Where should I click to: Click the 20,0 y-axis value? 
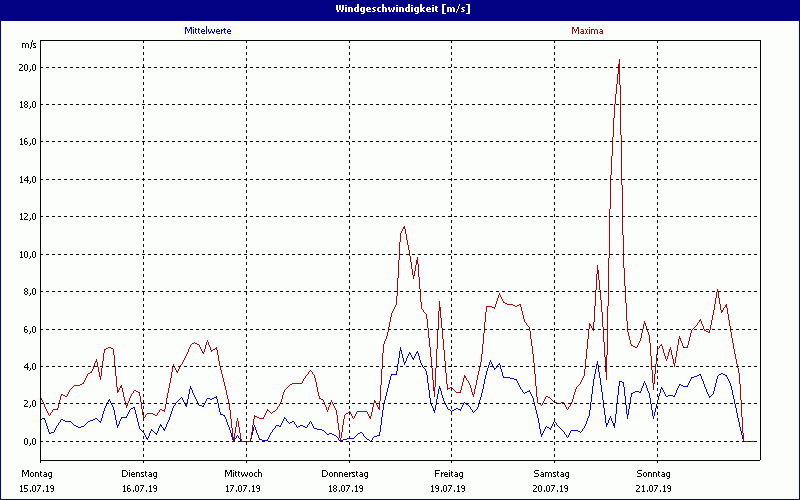[27, 67]
